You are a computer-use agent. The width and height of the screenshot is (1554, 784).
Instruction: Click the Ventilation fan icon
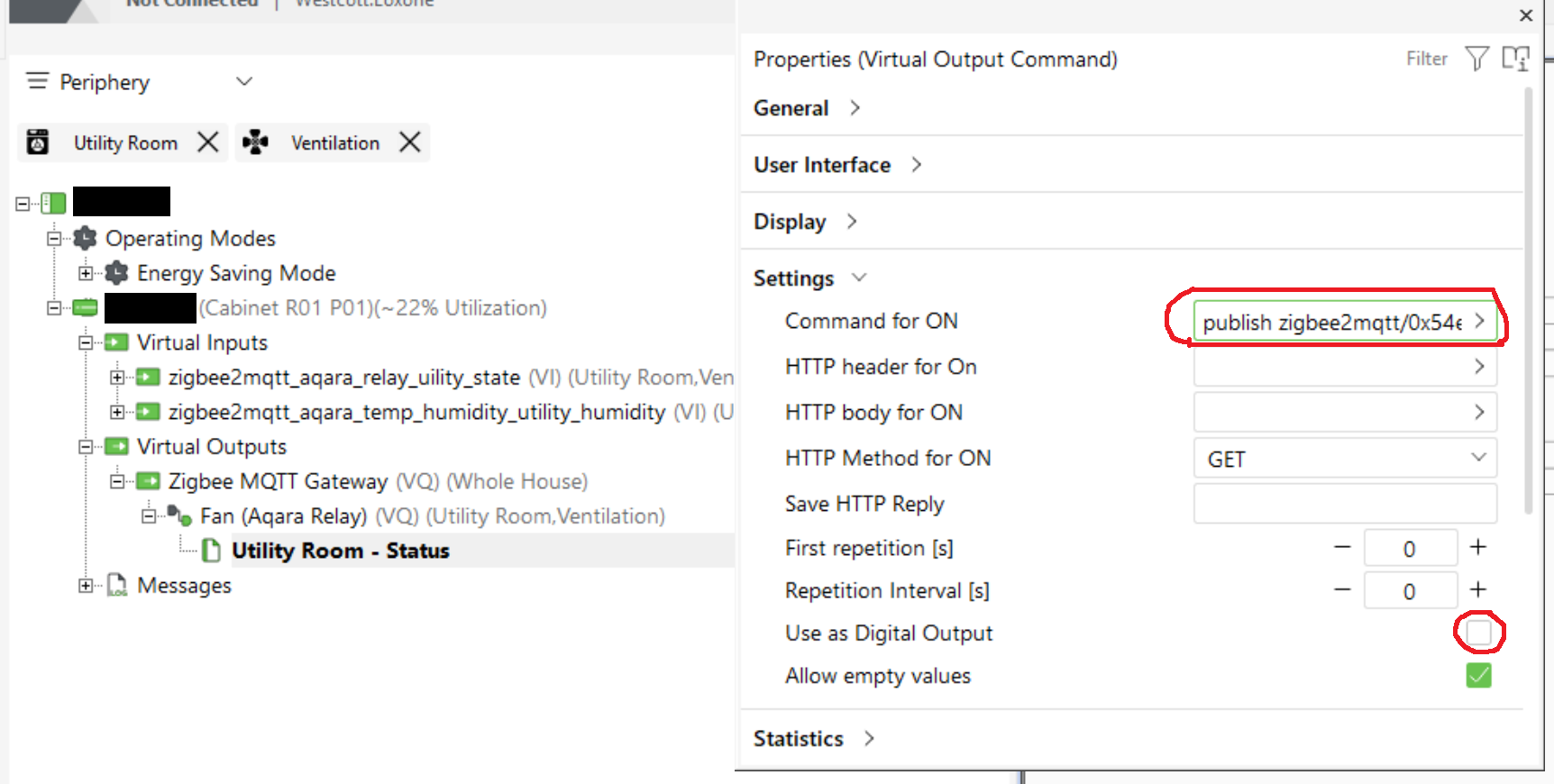(256, 142)
